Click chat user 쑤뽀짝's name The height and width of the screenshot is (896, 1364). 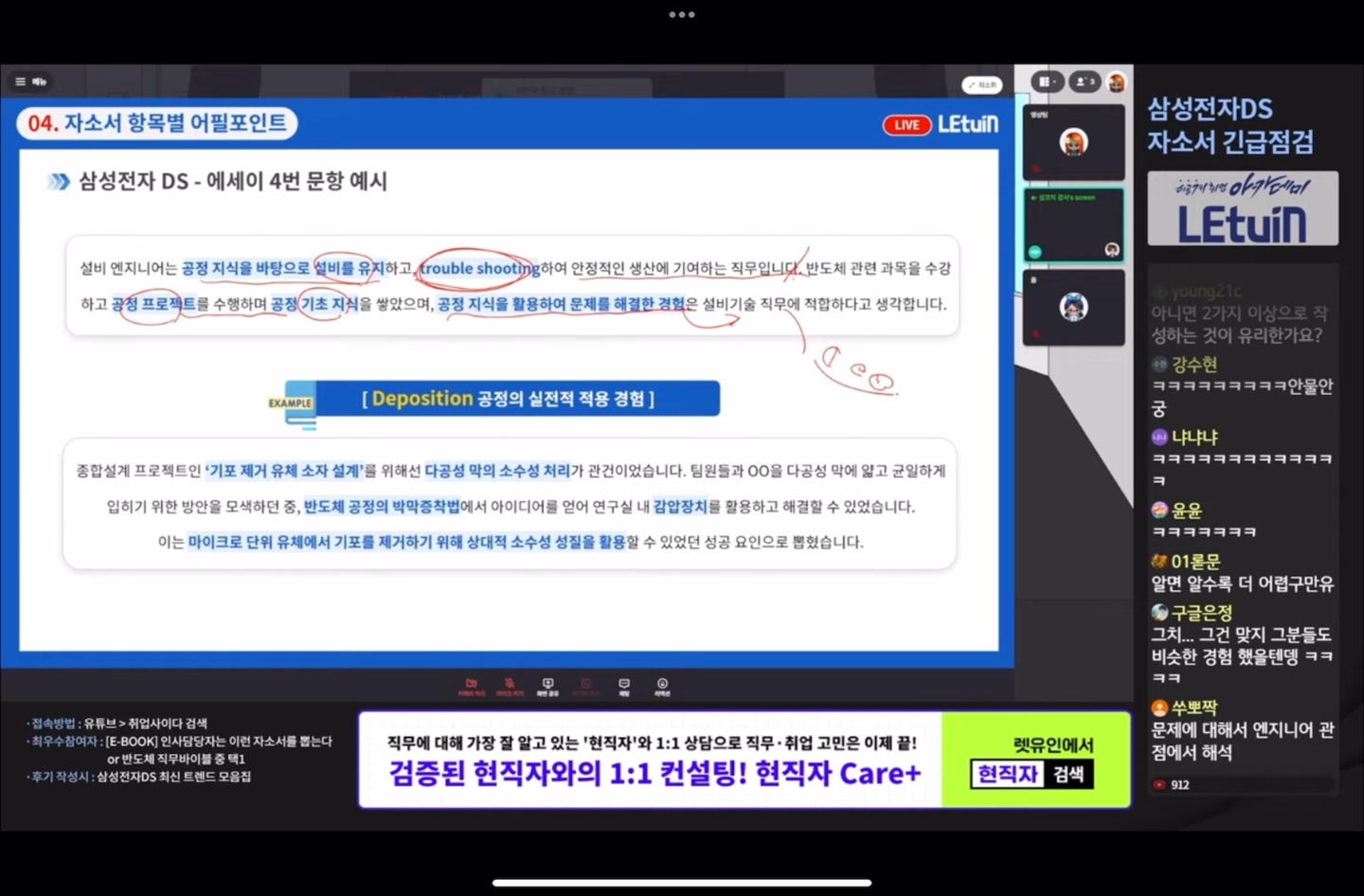coord(1194,708)
